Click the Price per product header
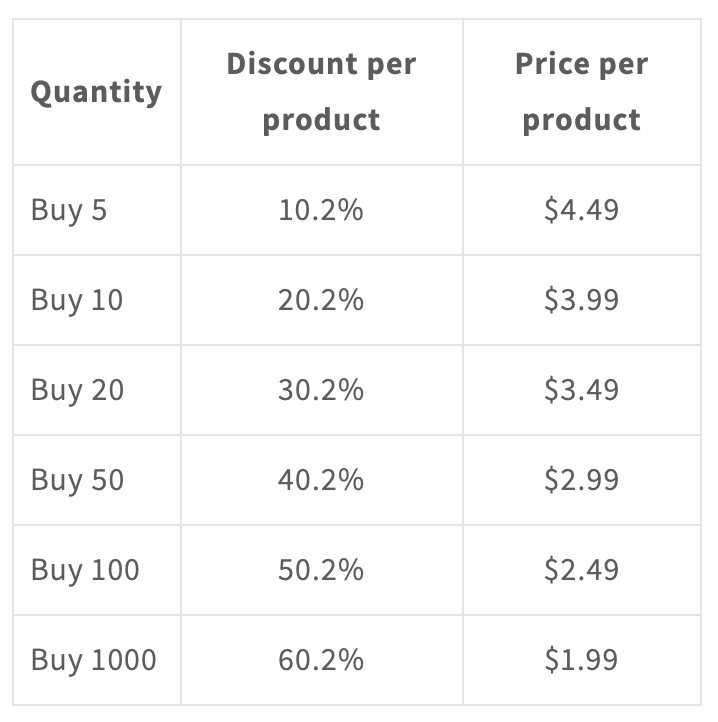The image size is (718, 722). tap(582, 92)
